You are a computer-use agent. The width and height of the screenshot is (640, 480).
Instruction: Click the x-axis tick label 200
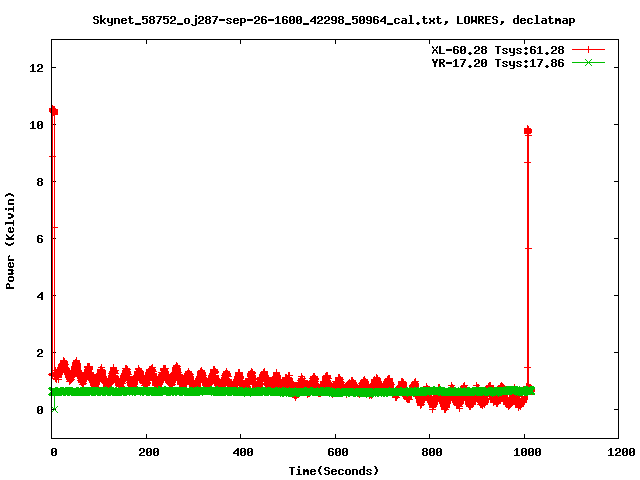pyautogui.click(x=148, y=452)
